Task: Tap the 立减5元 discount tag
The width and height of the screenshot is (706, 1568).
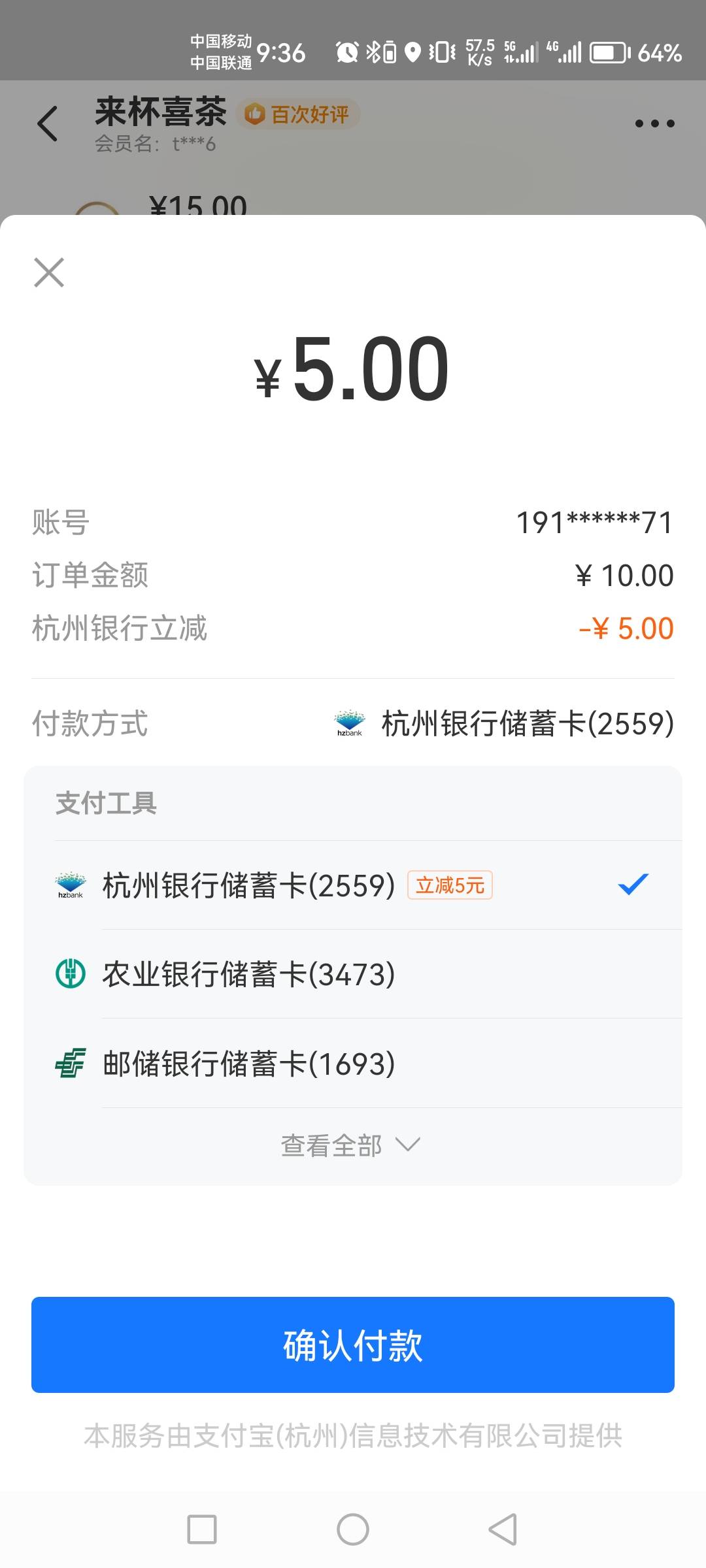Action: [450, 885]
